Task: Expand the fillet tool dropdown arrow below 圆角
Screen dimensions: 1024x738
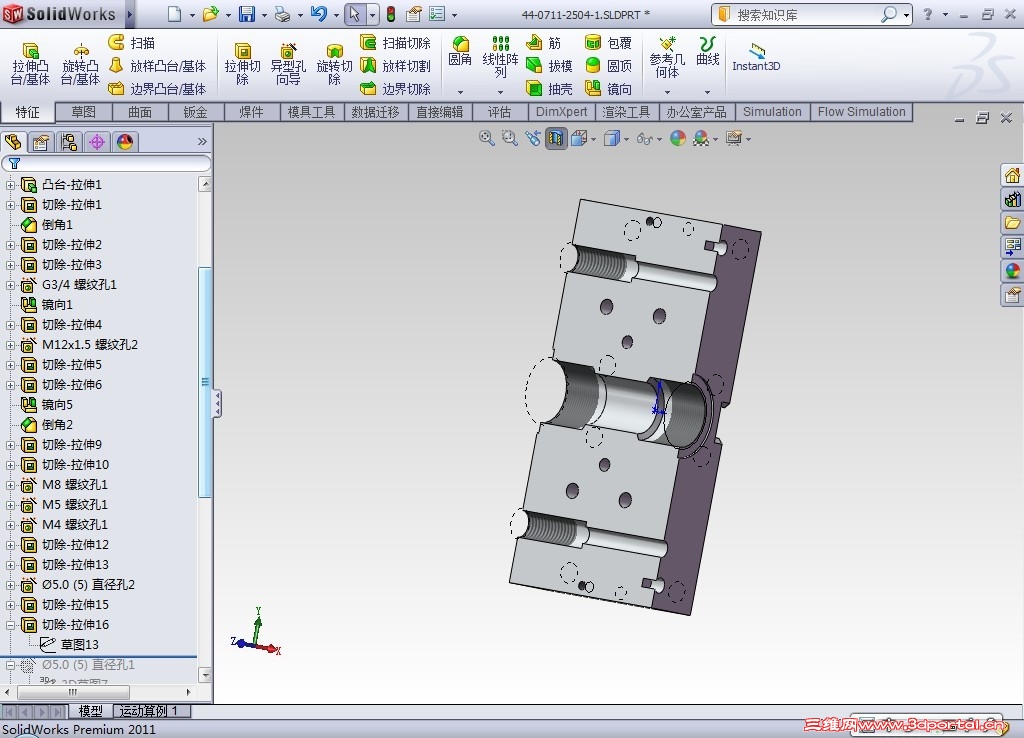Action: (x=460, y=92)
